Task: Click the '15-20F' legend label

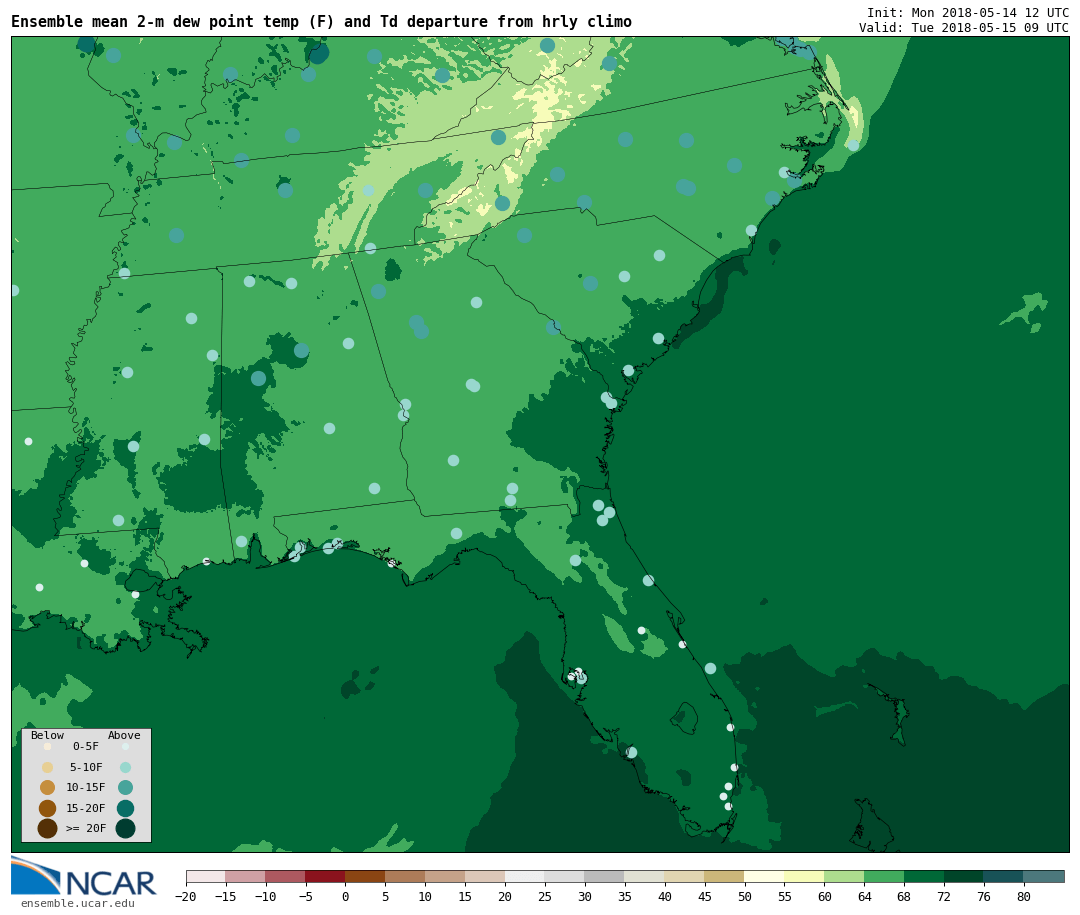Action: coord(86,808)
